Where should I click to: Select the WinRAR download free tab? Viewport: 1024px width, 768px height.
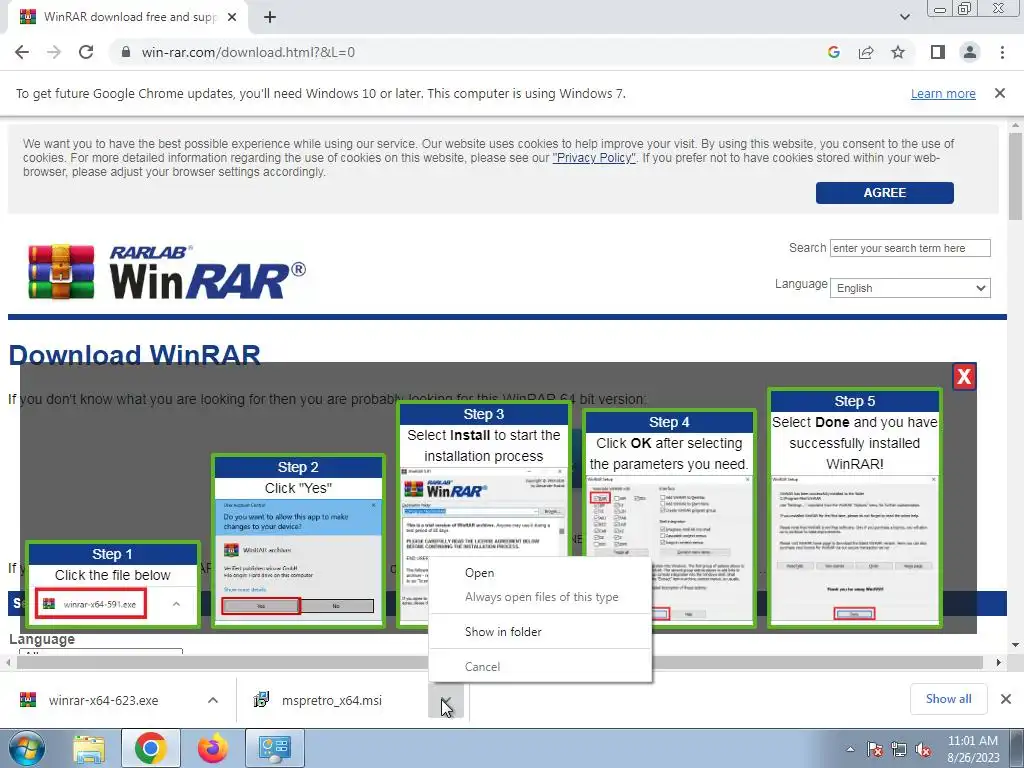click(x=129, y=17)
